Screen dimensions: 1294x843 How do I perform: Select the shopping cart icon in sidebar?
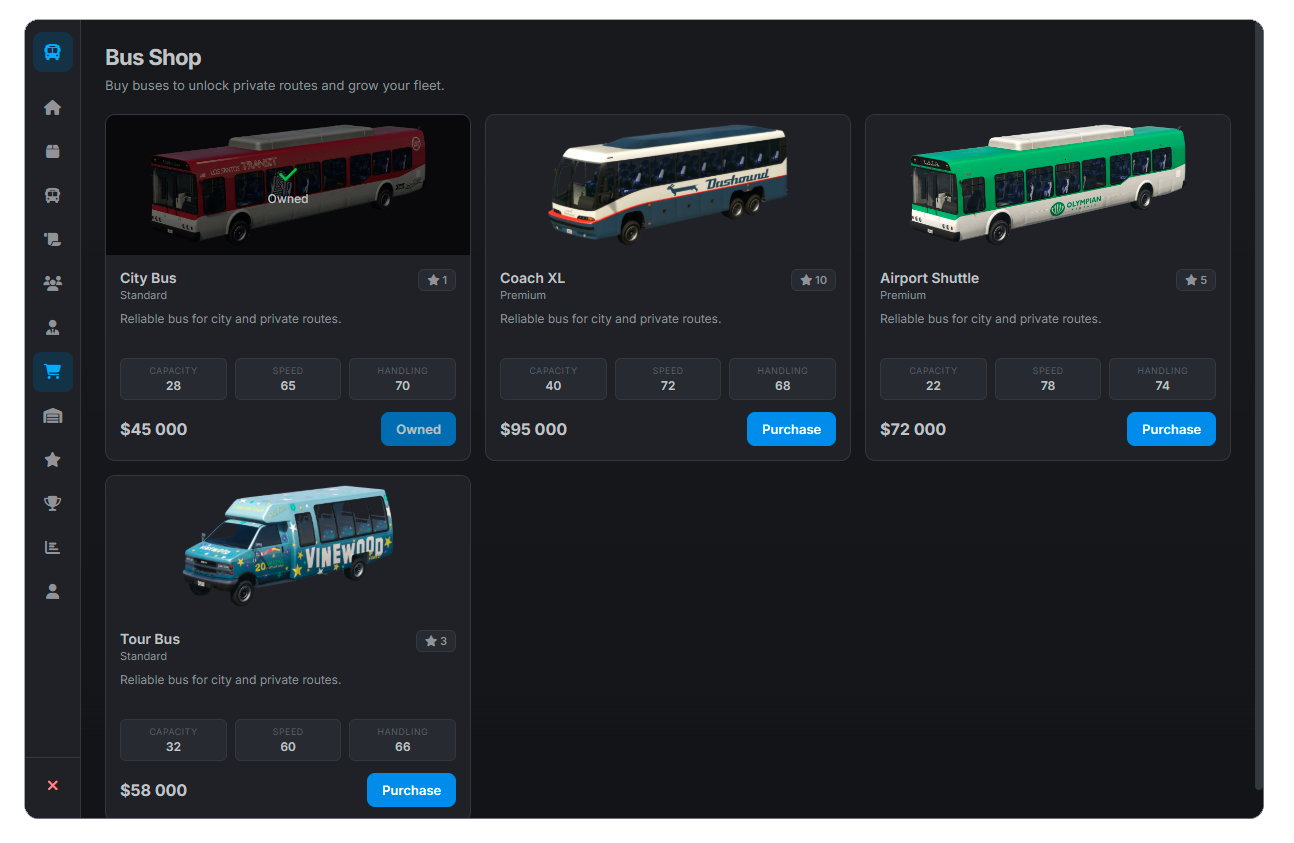tap(53, 372)
